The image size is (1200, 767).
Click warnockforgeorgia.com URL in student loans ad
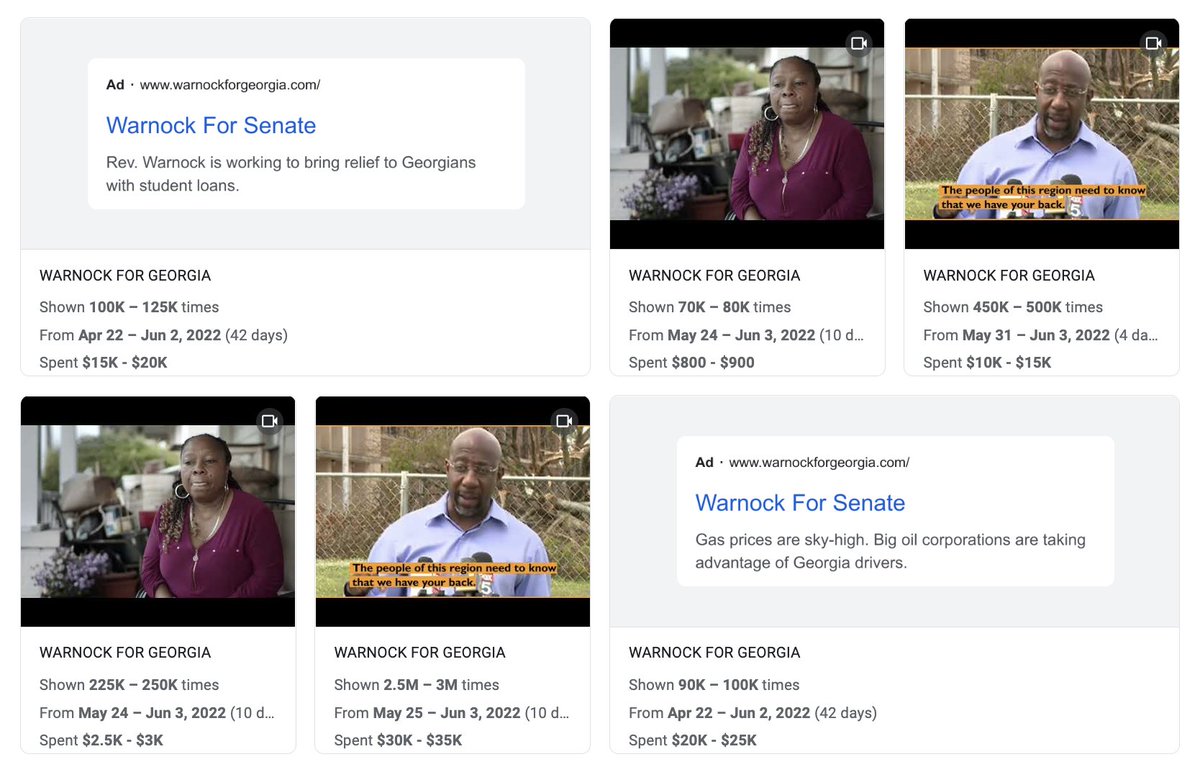(x=230, y=85)
